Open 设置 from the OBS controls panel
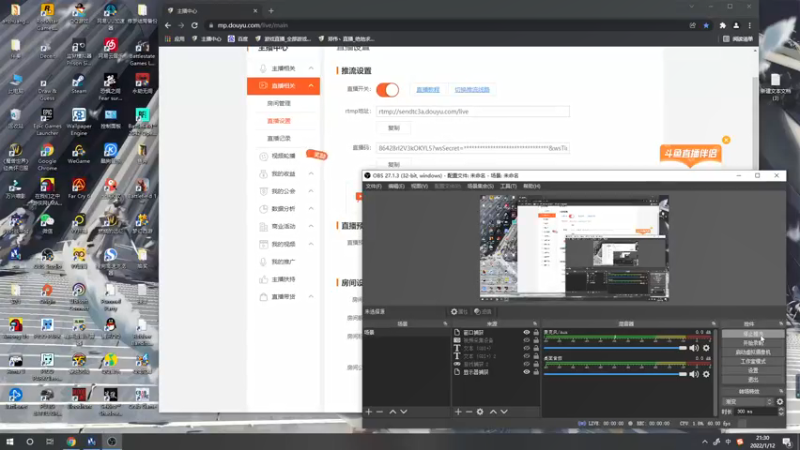 753,370
